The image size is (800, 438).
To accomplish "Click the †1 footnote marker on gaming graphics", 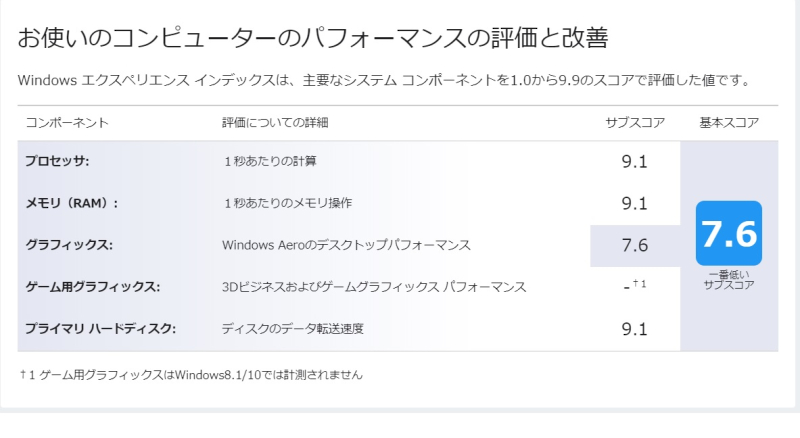I will click(x=640, y=284).
